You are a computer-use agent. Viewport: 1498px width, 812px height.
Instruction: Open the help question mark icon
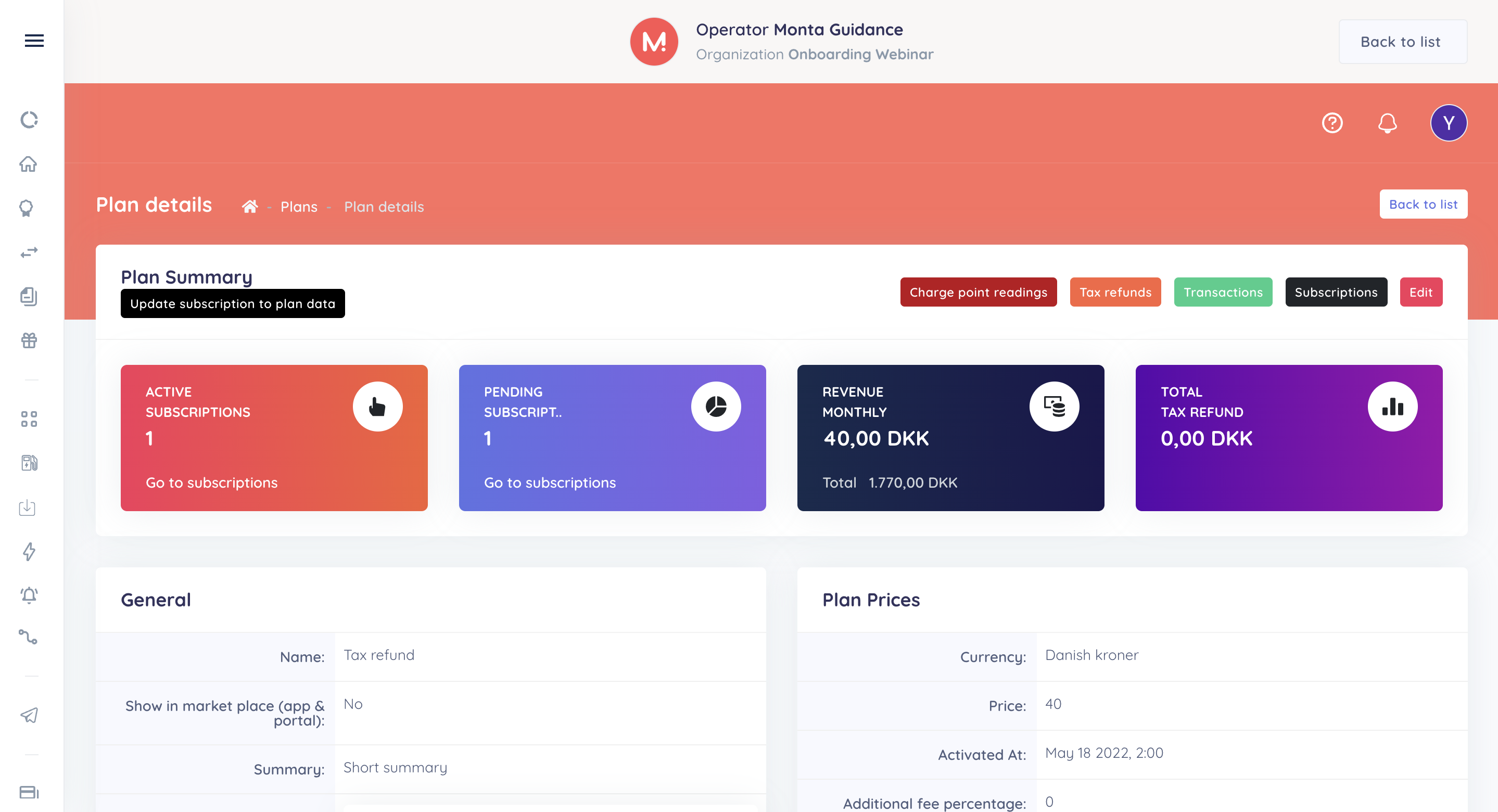[x=1331, y=123]
